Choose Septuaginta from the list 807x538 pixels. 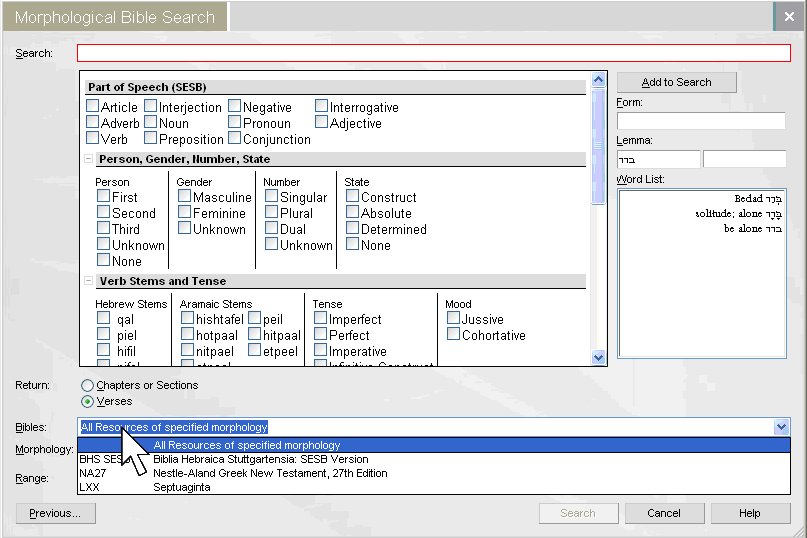click(x=434, y=487)
